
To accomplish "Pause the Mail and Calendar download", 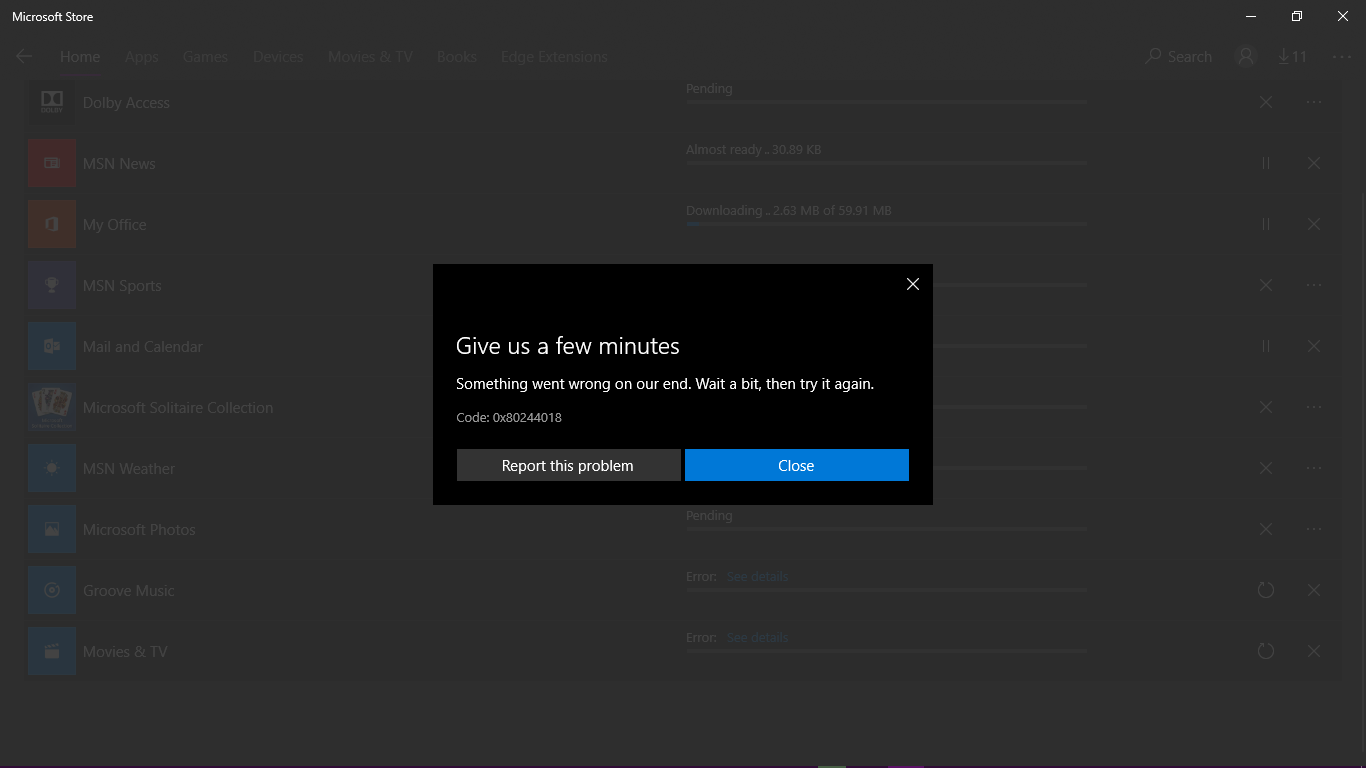I will point(1266,346).
